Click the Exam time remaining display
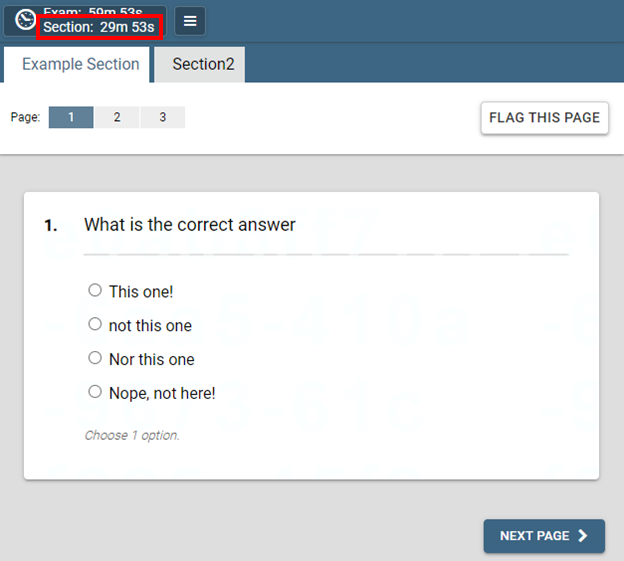624x561 pixels. point(99,11)
